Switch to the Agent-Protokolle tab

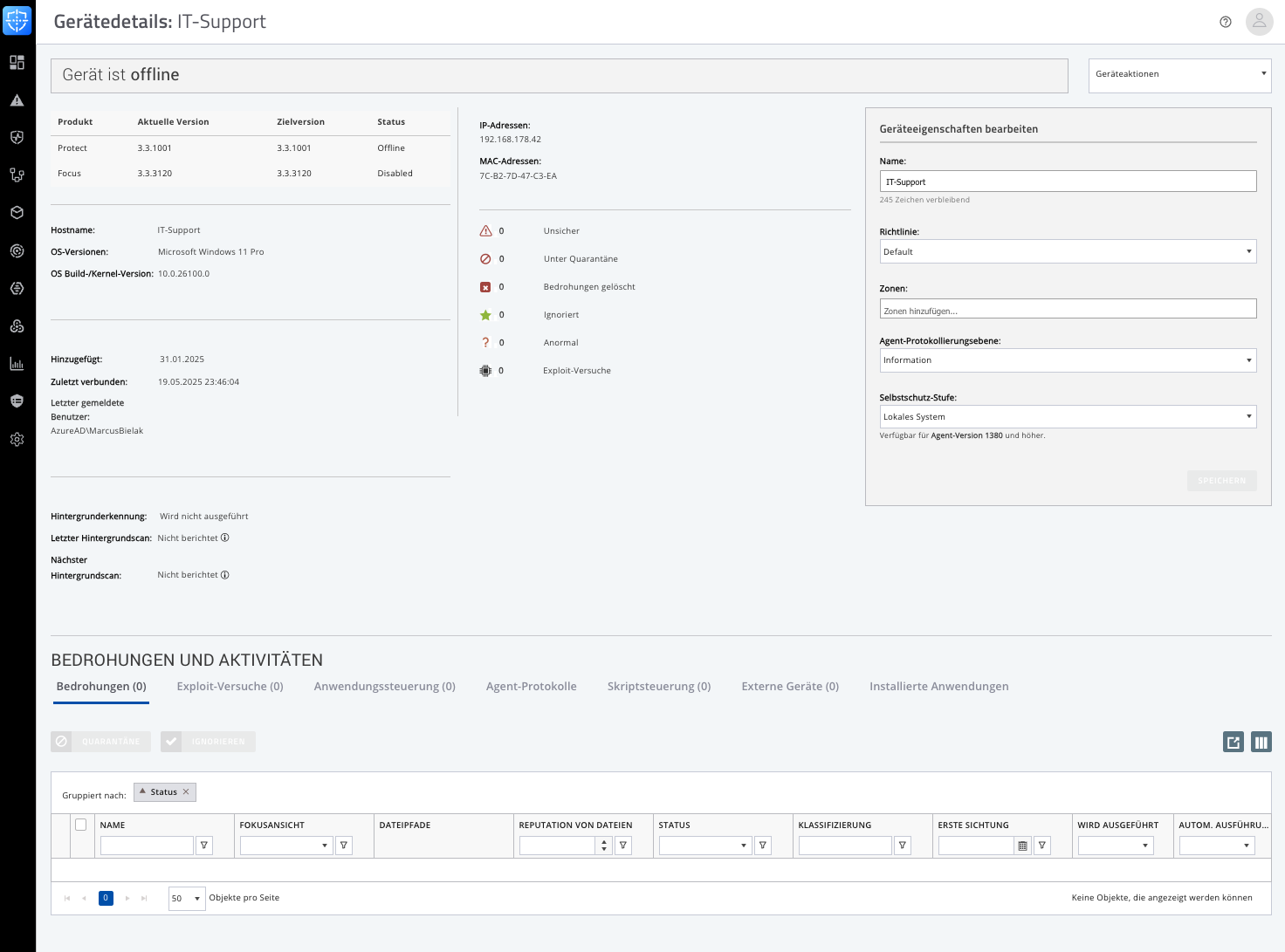click(x=531, y=687)
